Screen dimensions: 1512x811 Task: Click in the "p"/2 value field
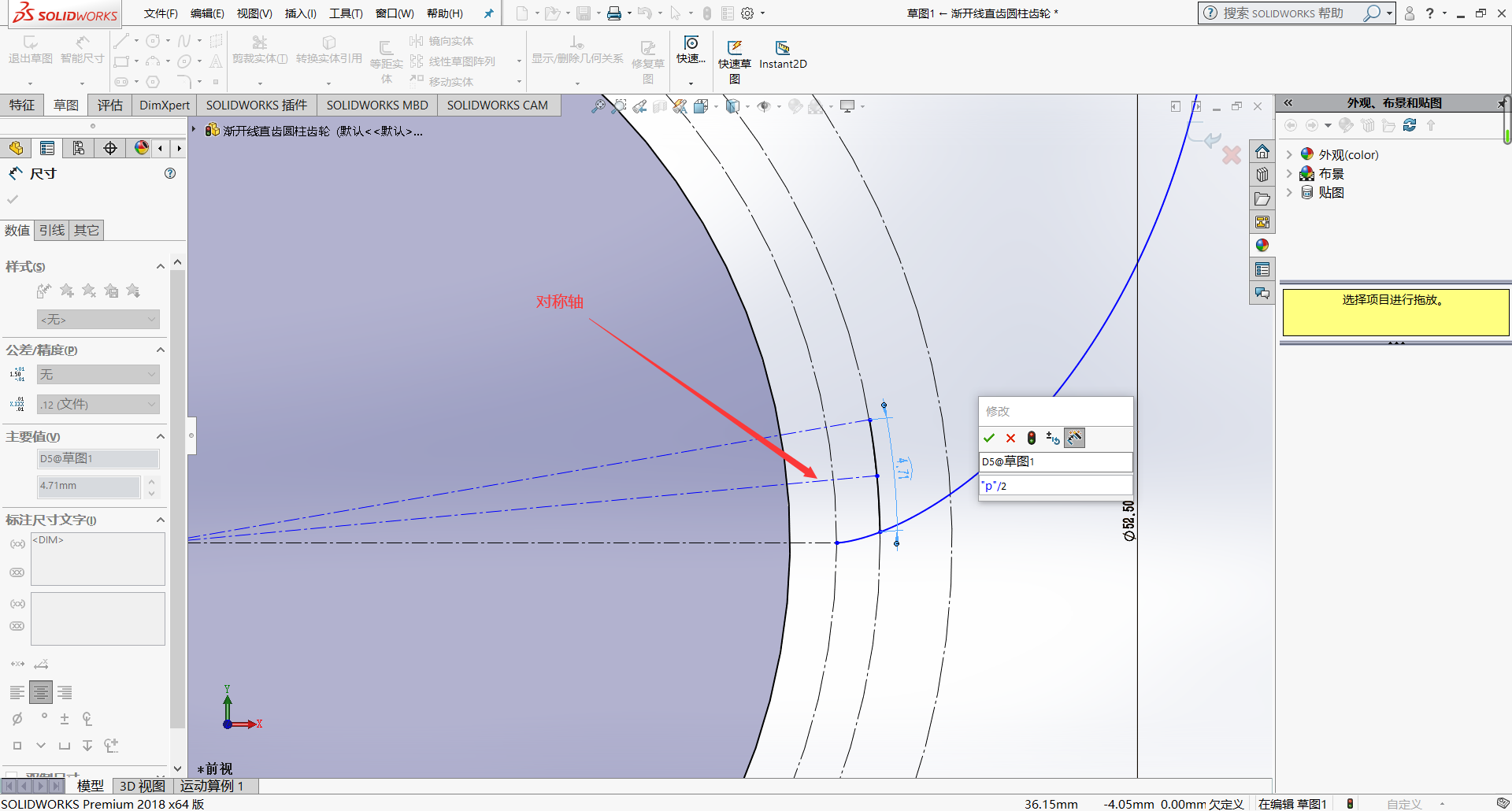[x=1055, y=486]
